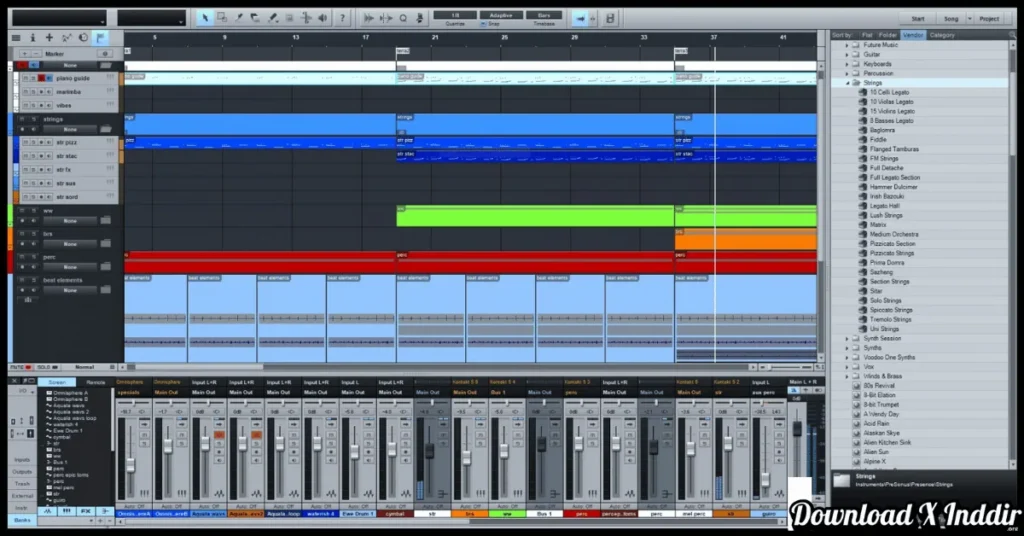Open the Outputs mixer panel
This screenshot has width=1024, height=536.
click(x=22, y=472)
